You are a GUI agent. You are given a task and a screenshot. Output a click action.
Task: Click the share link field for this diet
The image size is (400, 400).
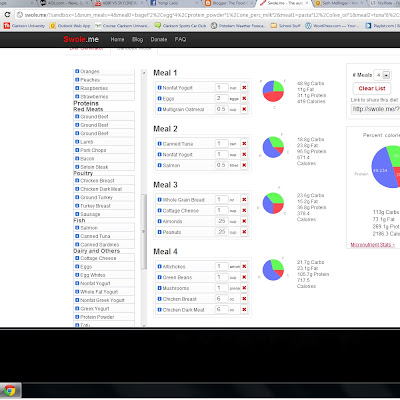(376, 109)
